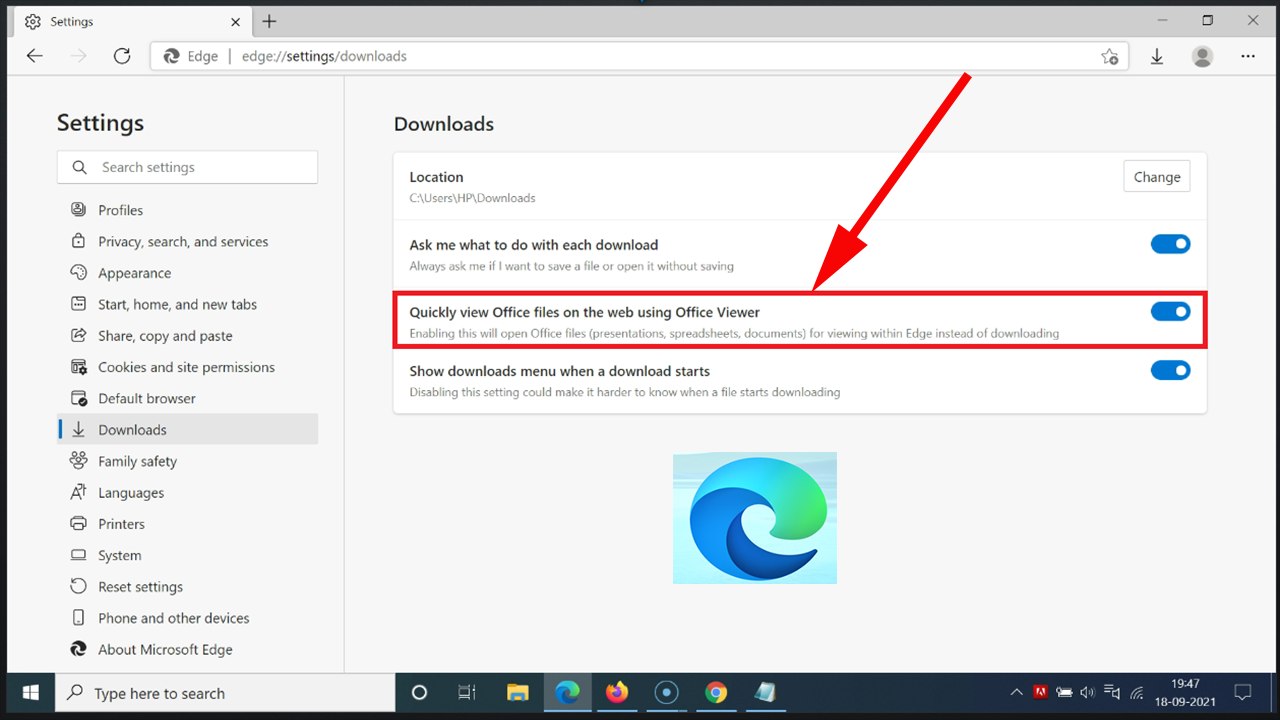Open Start, home, and new tabs
Image resolution: width=1280 pixels, height=720 pixels.
[x=177, y=304]
